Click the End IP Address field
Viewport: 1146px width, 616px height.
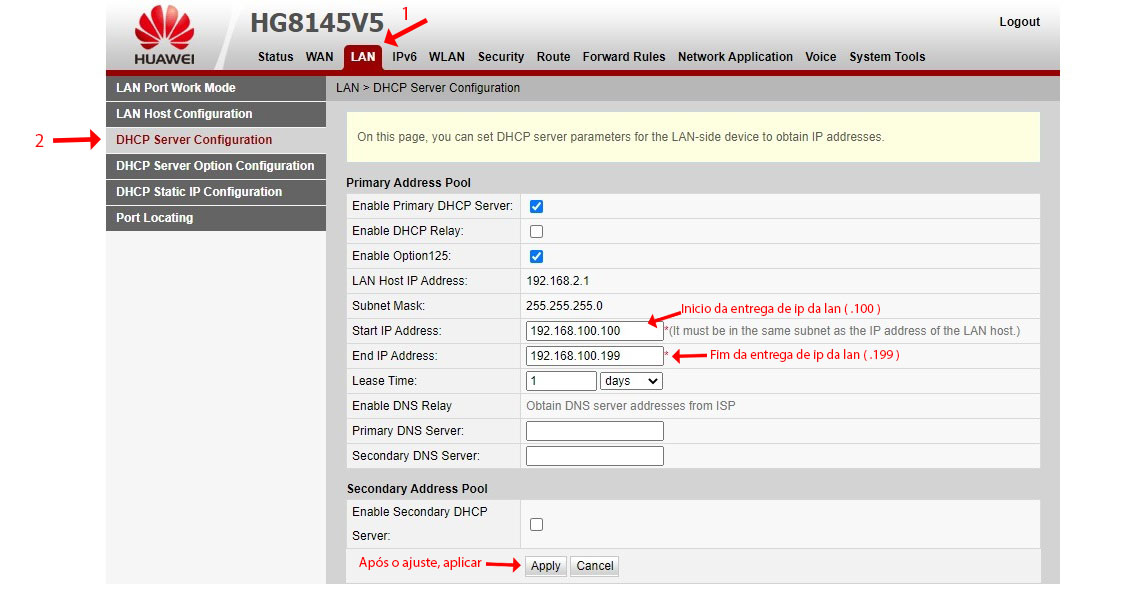[594, 356]
